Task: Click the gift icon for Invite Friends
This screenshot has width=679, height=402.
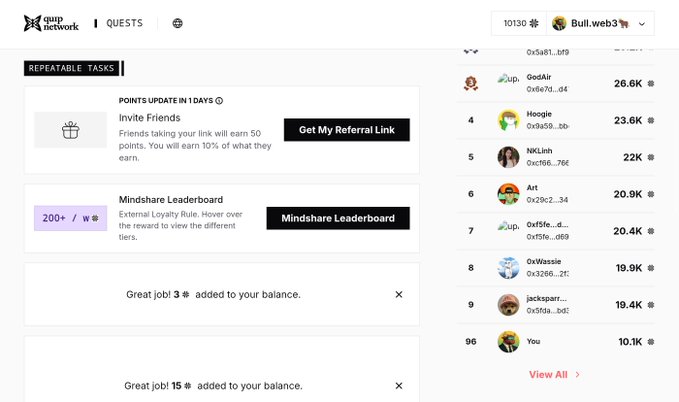Action: [x=71, y=130]
